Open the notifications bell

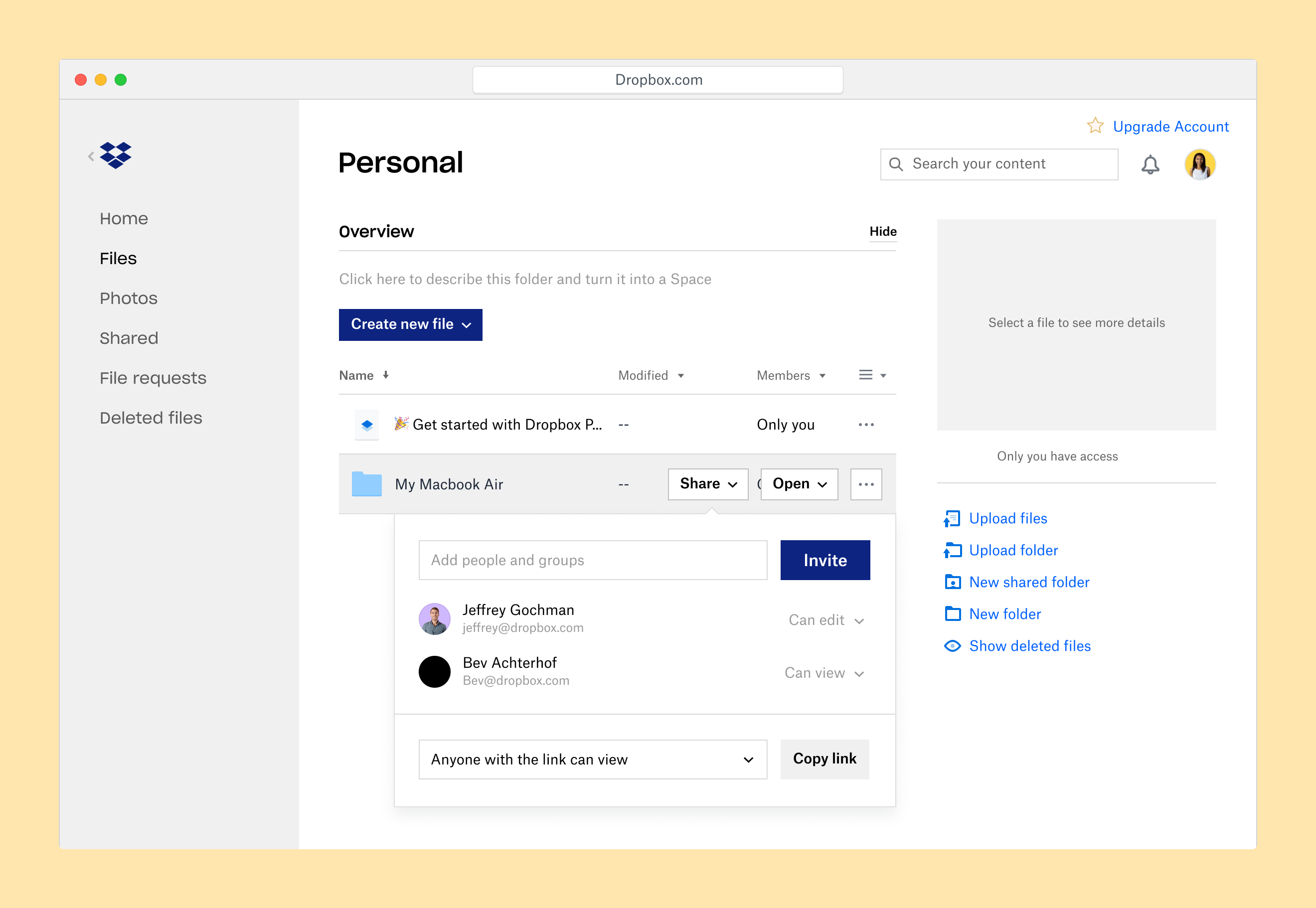(1150, 164)
